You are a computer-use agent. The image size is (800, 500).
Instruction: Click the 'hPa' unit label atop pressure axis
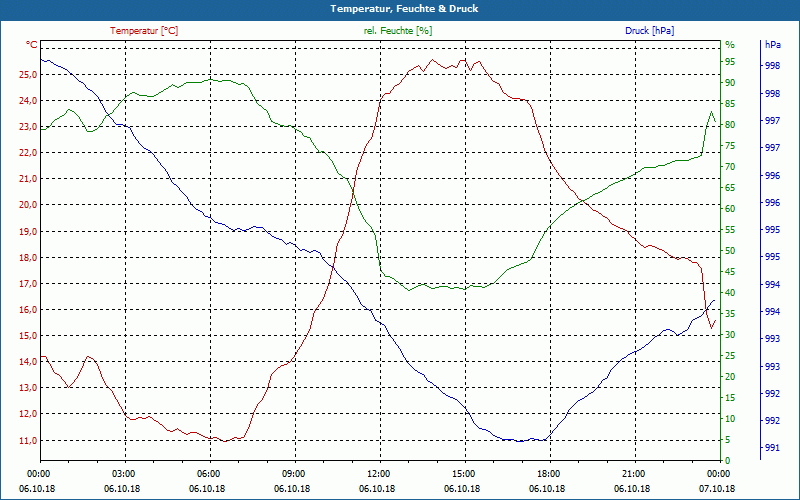772,45
